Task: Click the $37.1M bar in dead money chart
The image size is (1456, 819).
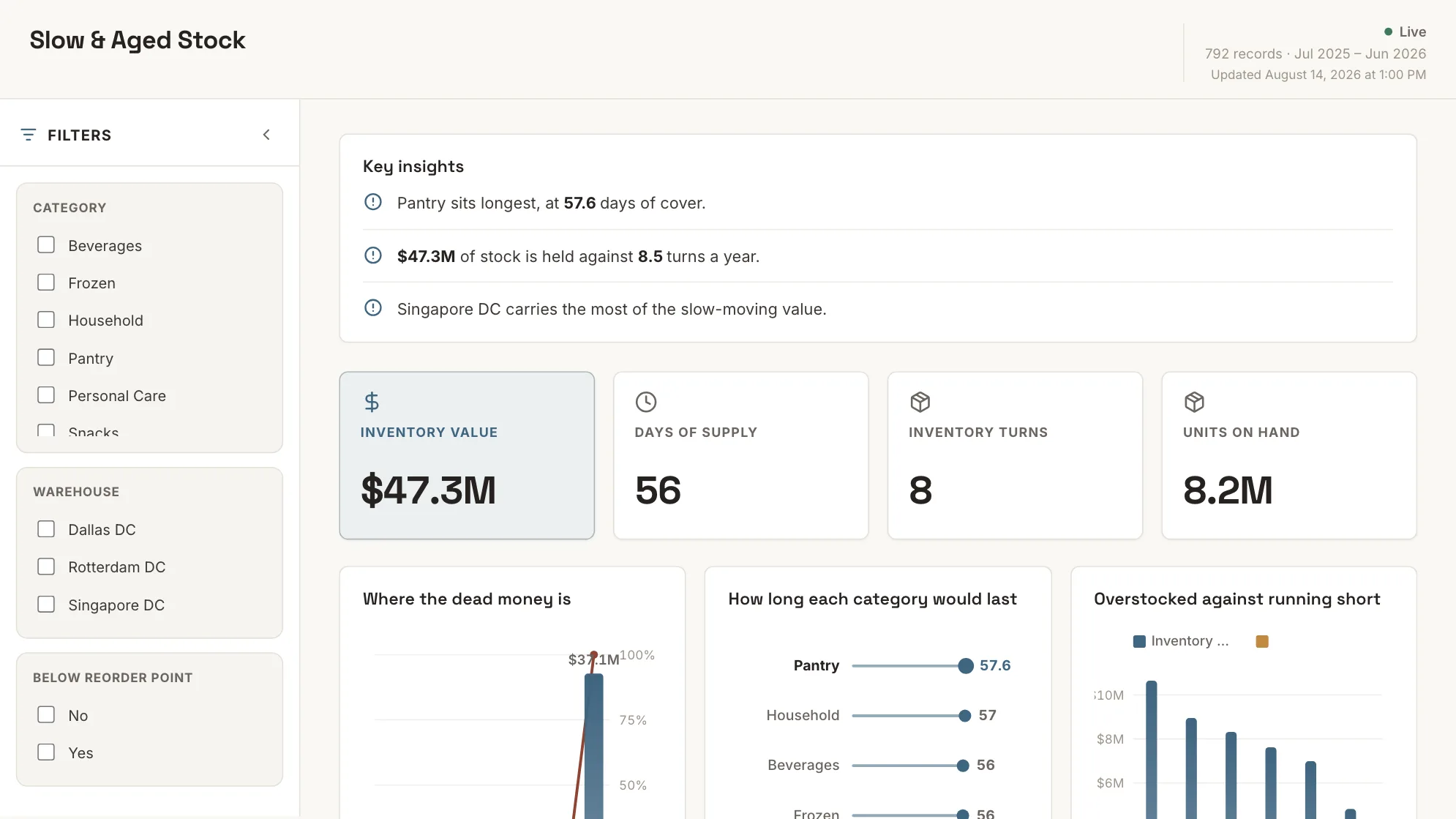Action: click(594, 747)
